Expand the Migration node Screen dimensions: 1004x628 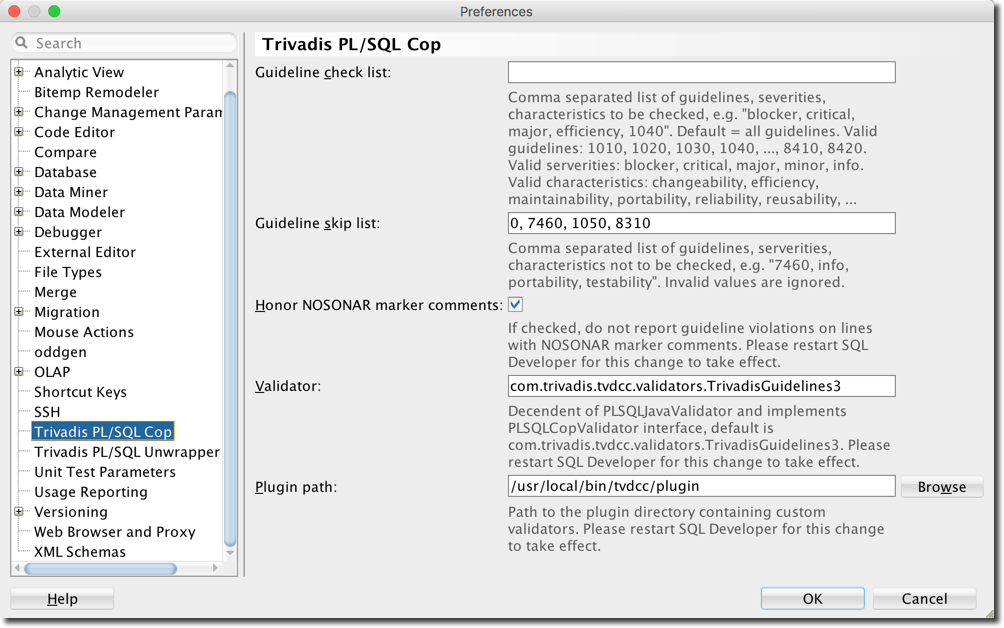click(x=19, y=312)
